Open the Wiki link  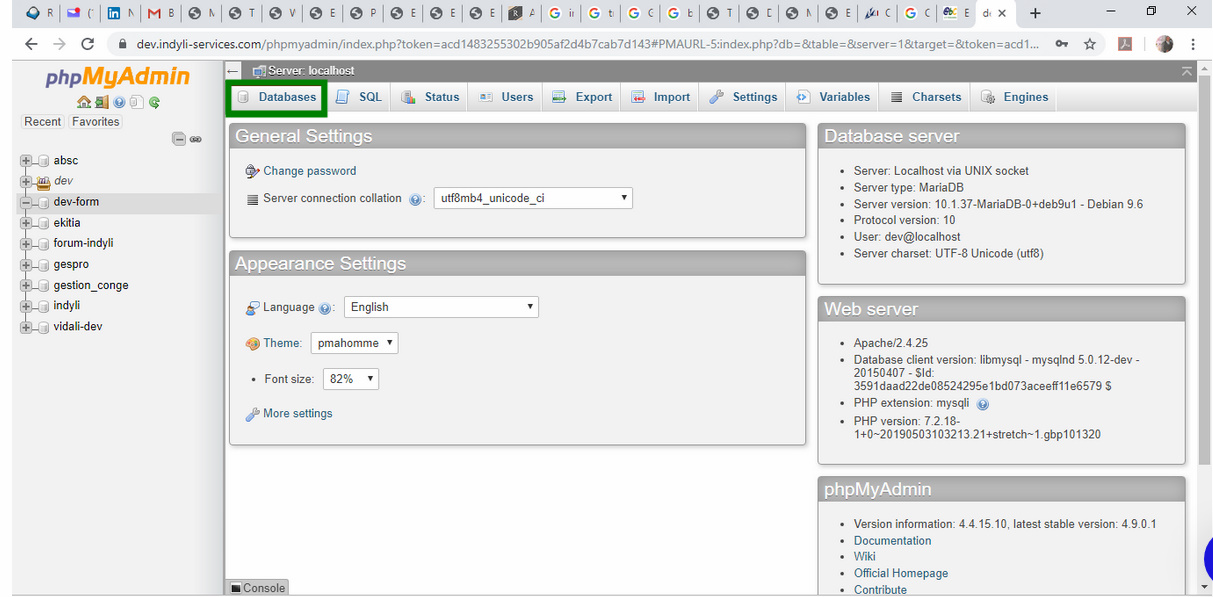(x=865, y=557)
